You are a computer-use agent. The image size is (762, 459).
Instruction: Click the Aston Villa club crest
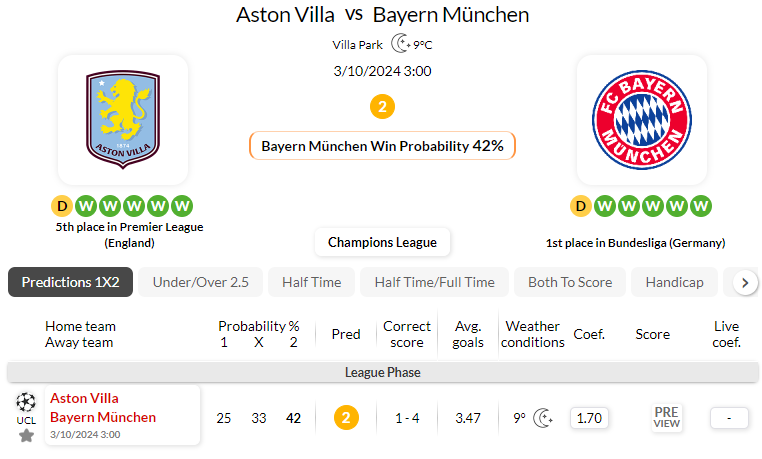[x=122, y=117]
